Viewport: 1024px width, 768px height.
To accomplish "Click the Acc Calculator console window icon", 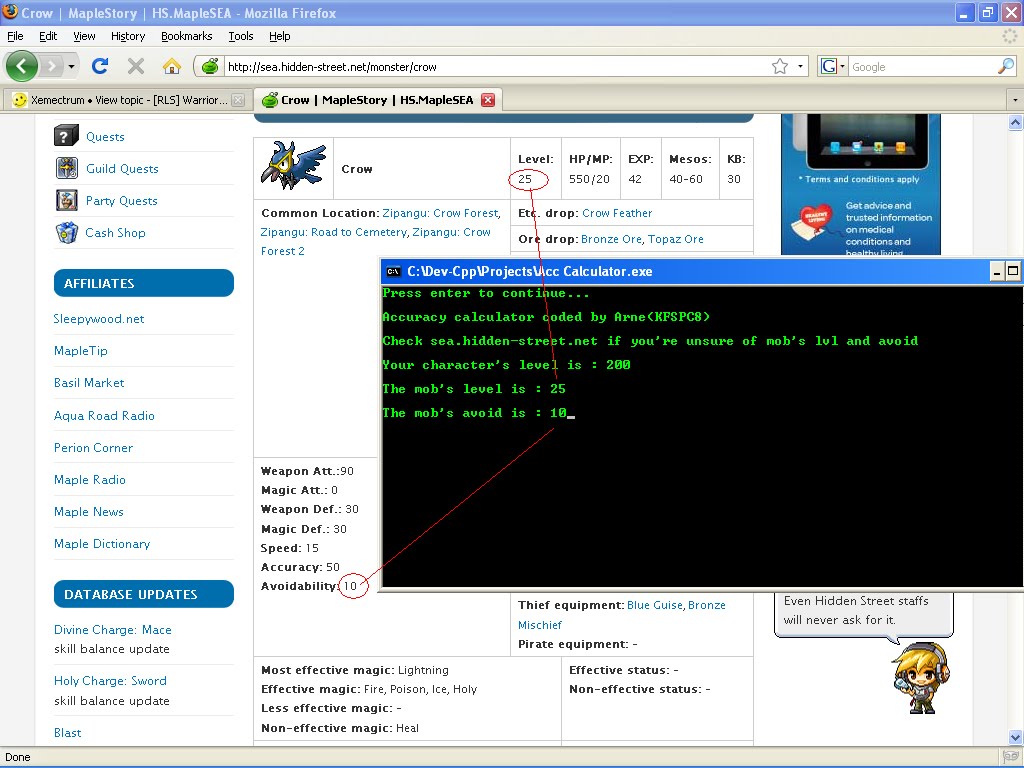I will 393,272.
